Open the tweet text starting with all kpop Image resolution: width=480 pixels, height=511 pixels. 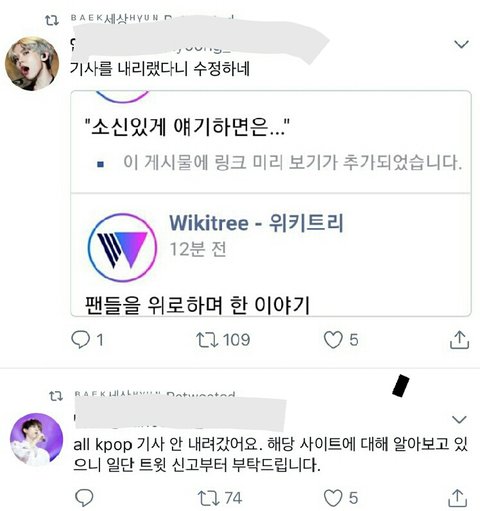click(271, 454)
